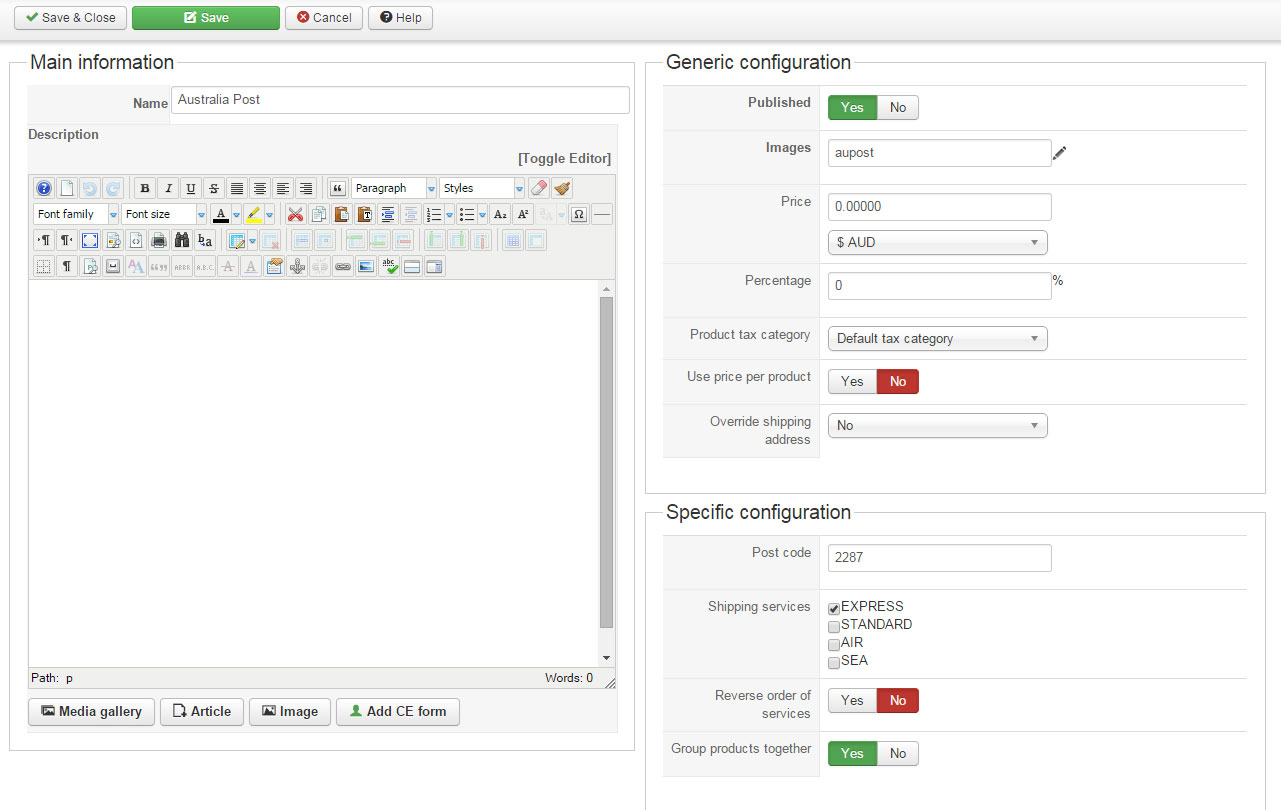The image size is (1281, 810).
Task: Click the Save & Close button
Action: pyautogui.click(x=70, y=18)
